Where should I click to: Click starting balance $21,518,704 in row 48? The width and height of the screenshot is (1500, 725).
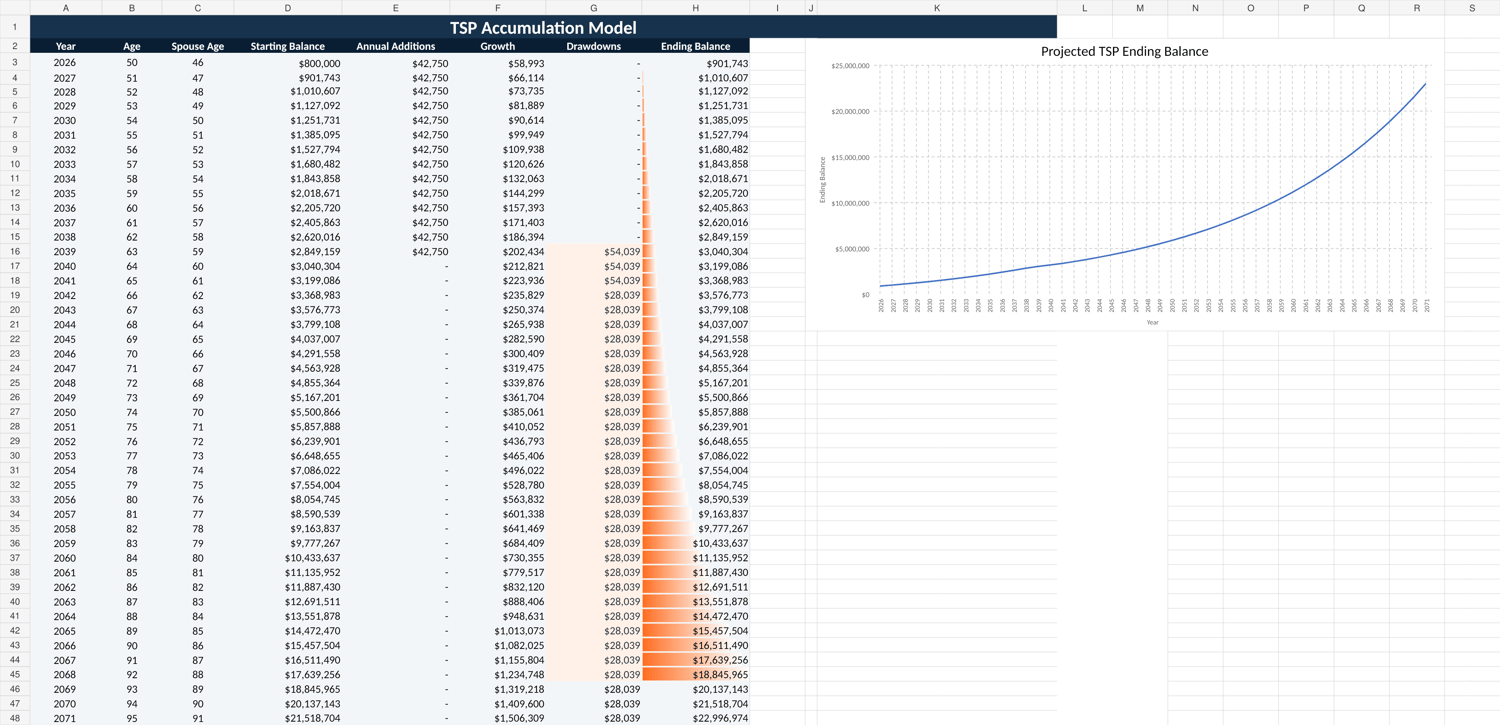pos(288,718)
